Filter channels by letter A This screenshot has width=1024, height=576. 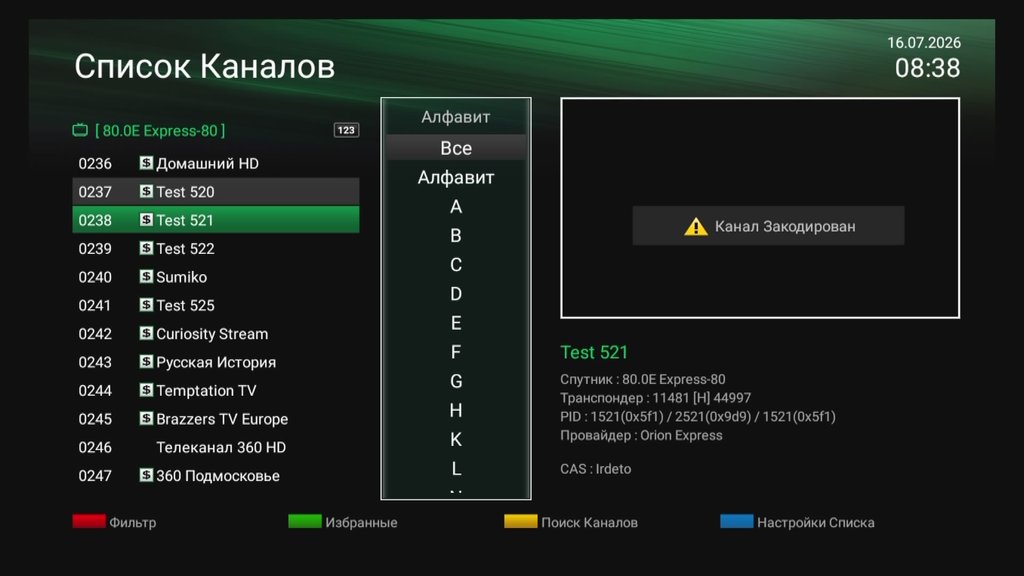(456, 206)
